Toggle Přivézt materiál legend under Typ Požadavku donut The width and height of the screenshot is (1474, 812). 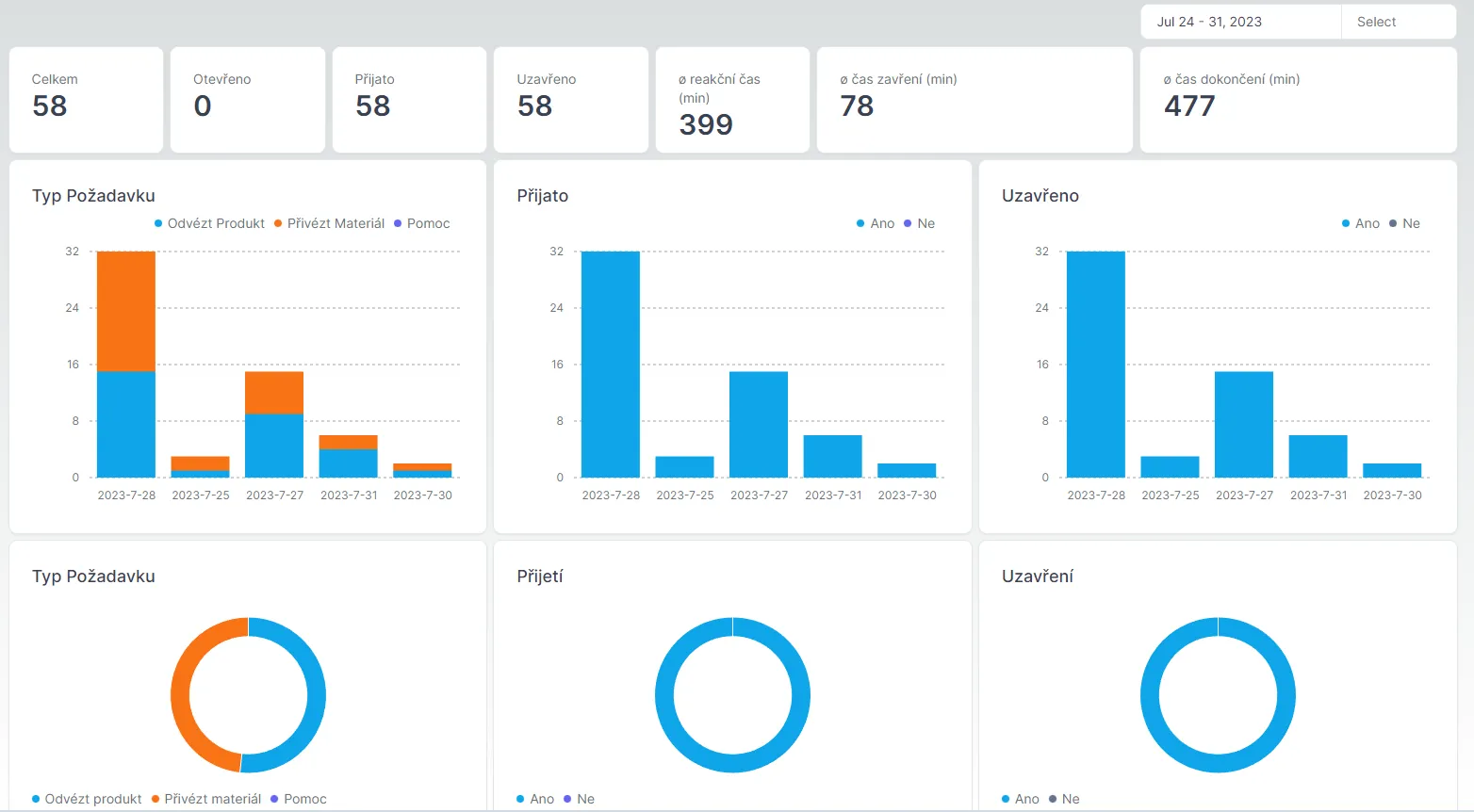[206, 799]
